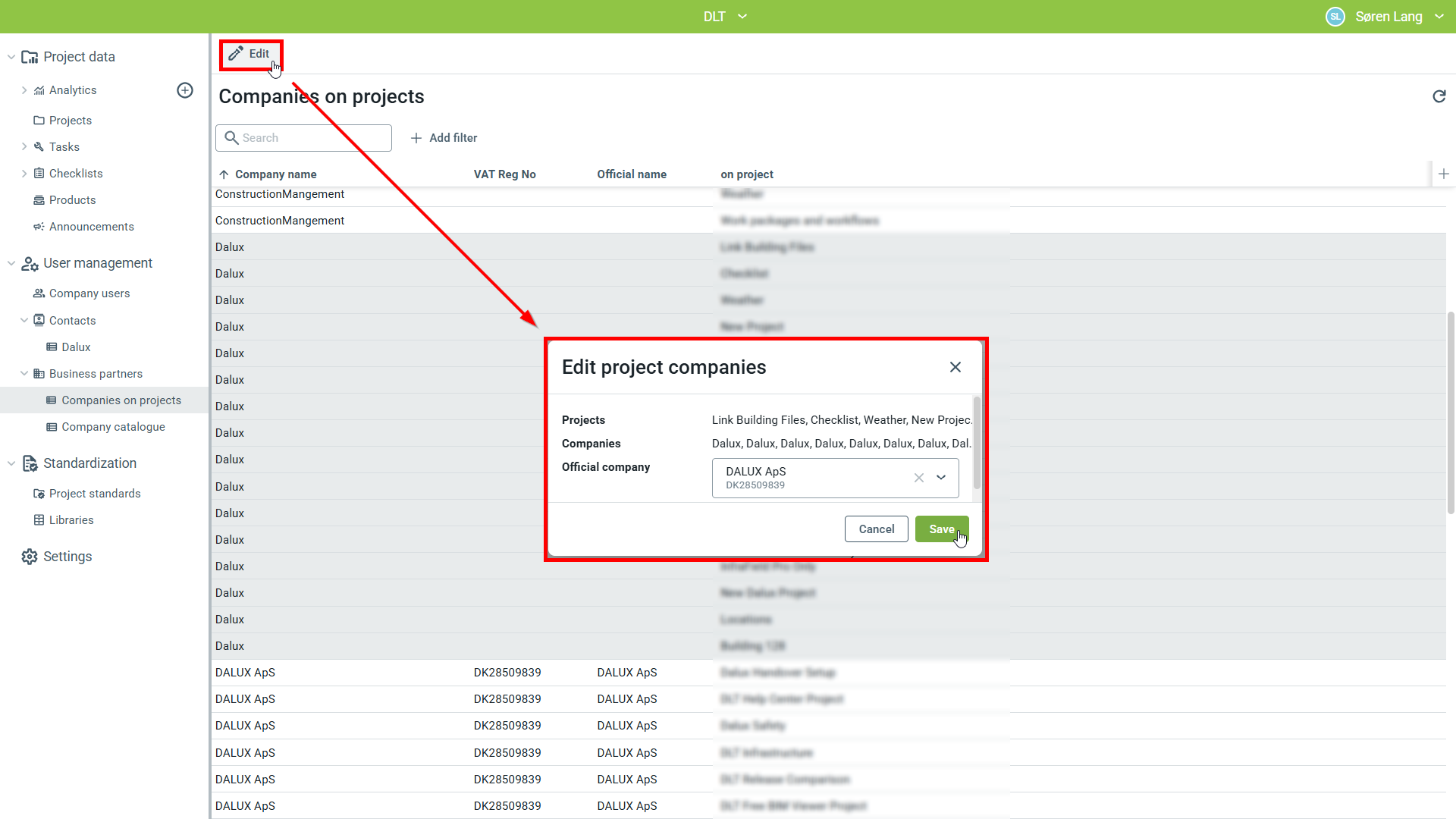The width and height of the screenshot is (1456, 819).
Task: Click the Settings gear icon
Action: 30,557
